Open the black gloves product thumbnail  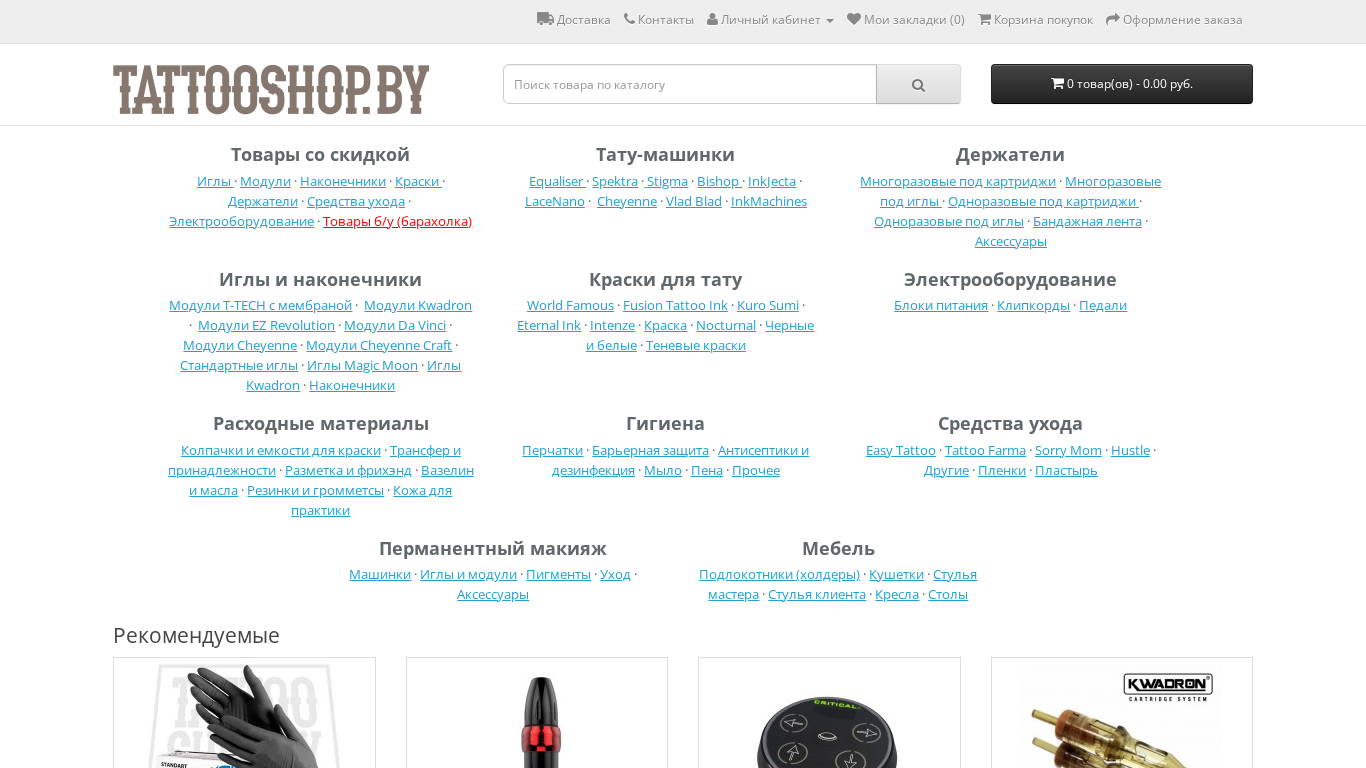[244, 713]
